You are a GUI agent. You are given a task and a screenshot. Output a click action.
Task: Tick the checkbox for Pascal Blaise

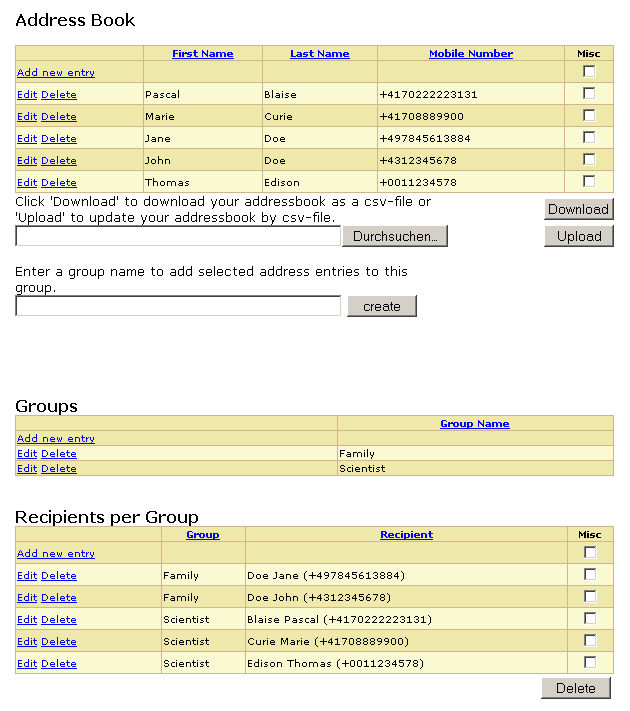pos(589,93)
